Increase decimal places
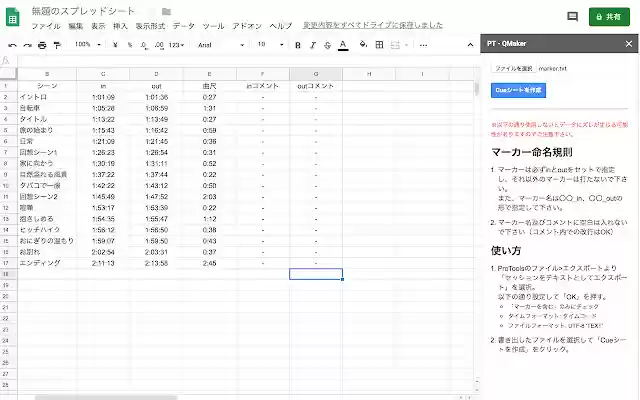Image resolution: width=640 pixels, height=400 pixels. (x=159, y=45)
